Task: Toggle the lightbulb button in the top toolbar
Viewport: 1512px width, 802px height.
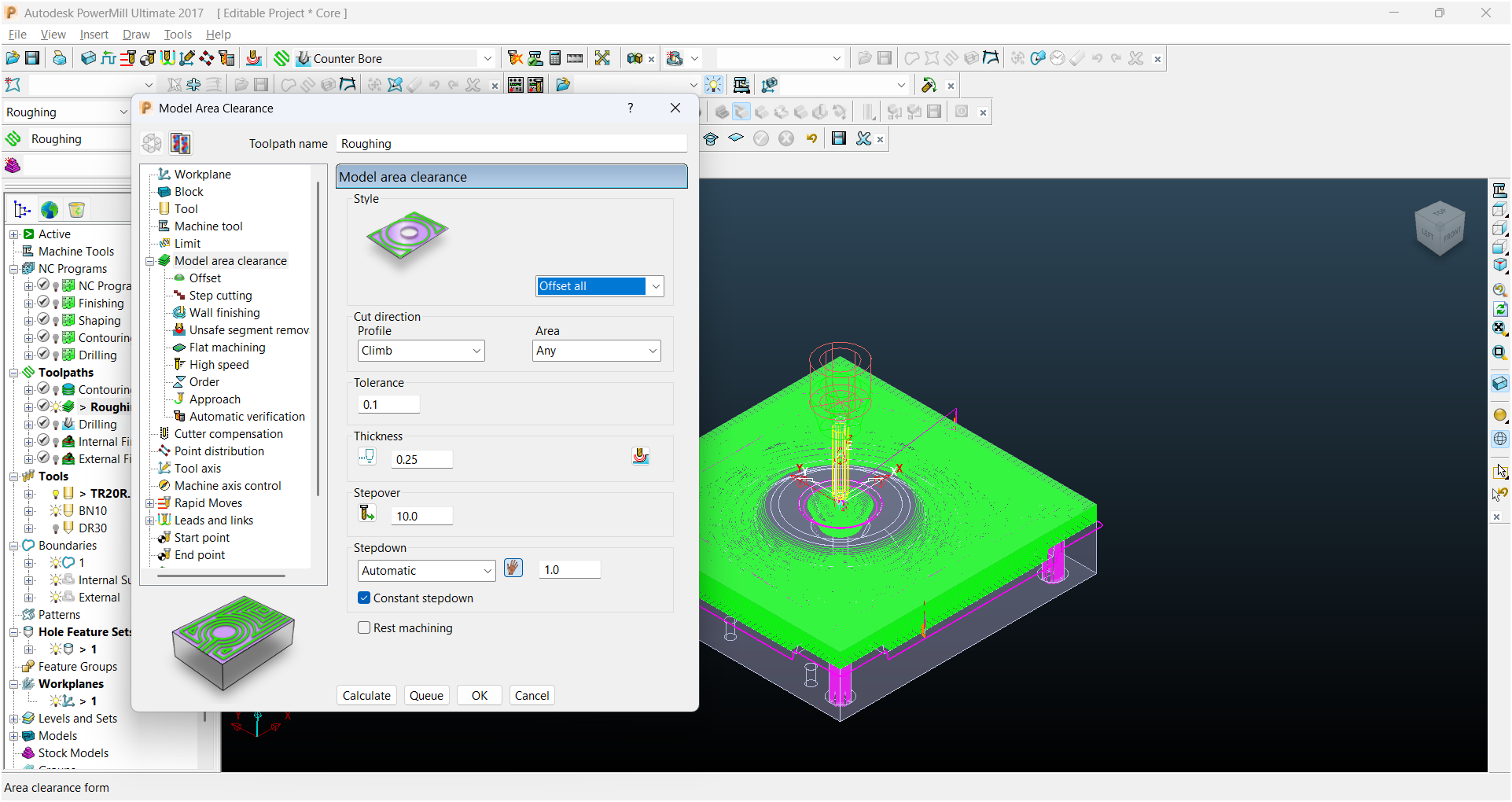Action: [713, 85]
